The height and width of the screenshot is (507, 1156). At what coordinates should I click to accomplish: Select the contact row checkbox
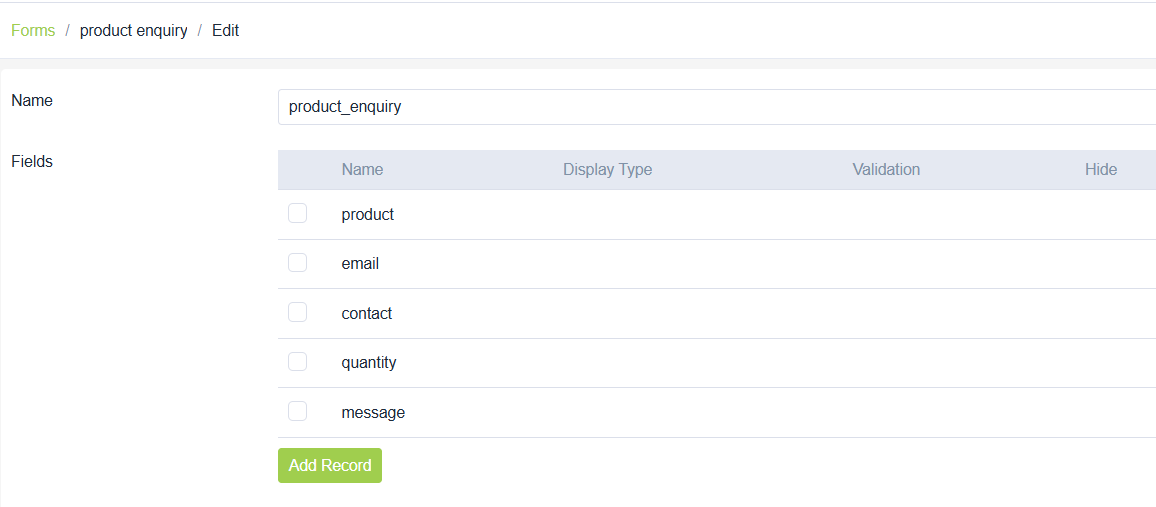pyautogui.click(x=297, y=312)
